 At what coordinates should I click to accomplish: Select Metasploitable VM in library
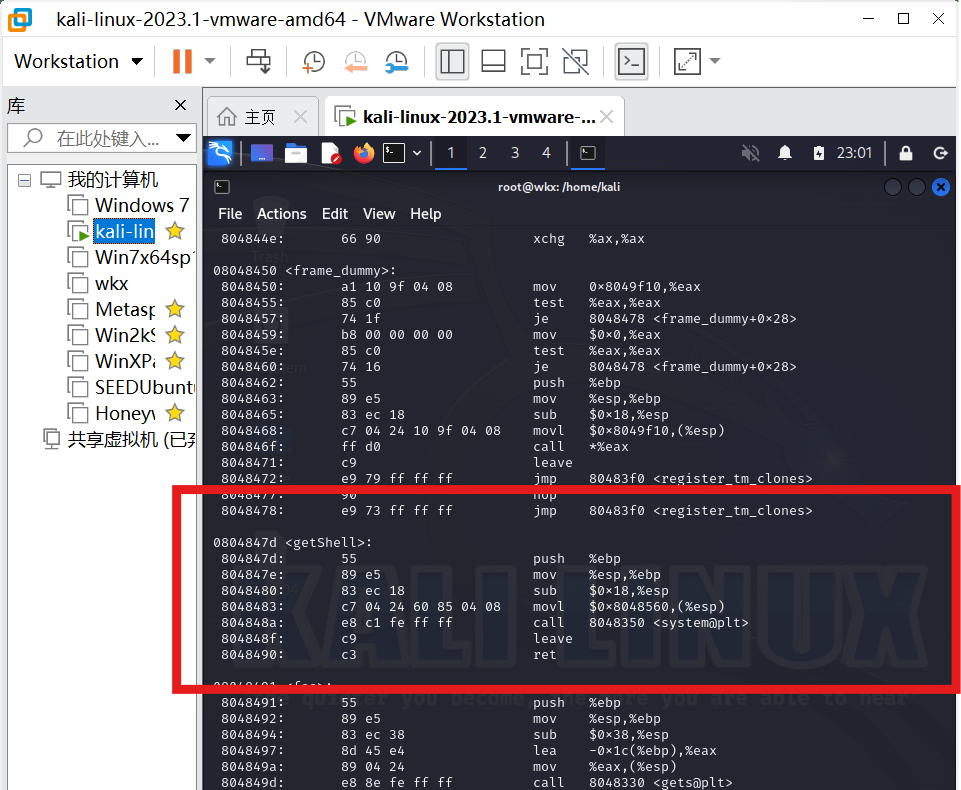[x=112, y=309]
